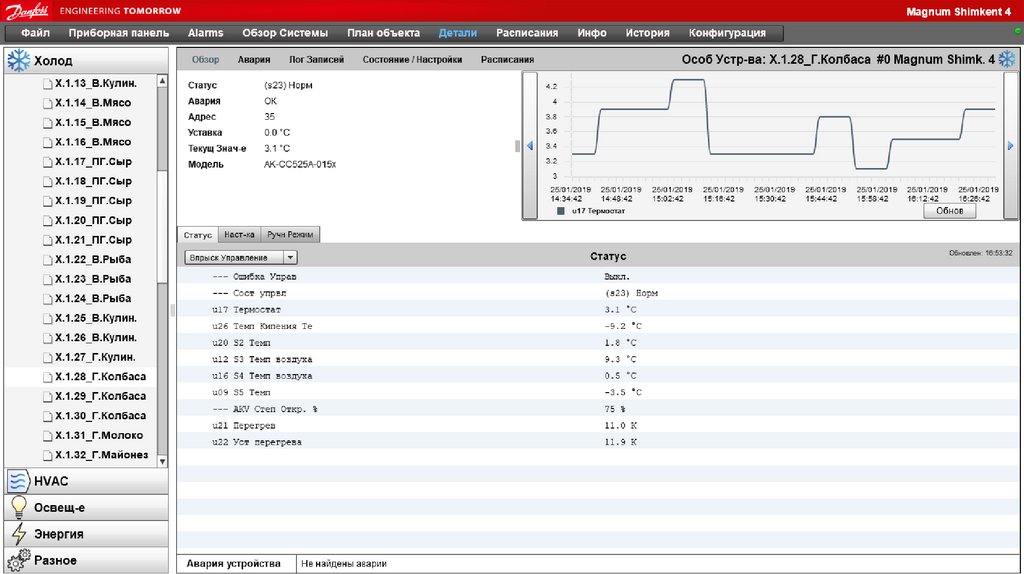Switch to the Ручн Режим tab
The width and height of the screenshot is (1024, 574).
pos(290,235)
